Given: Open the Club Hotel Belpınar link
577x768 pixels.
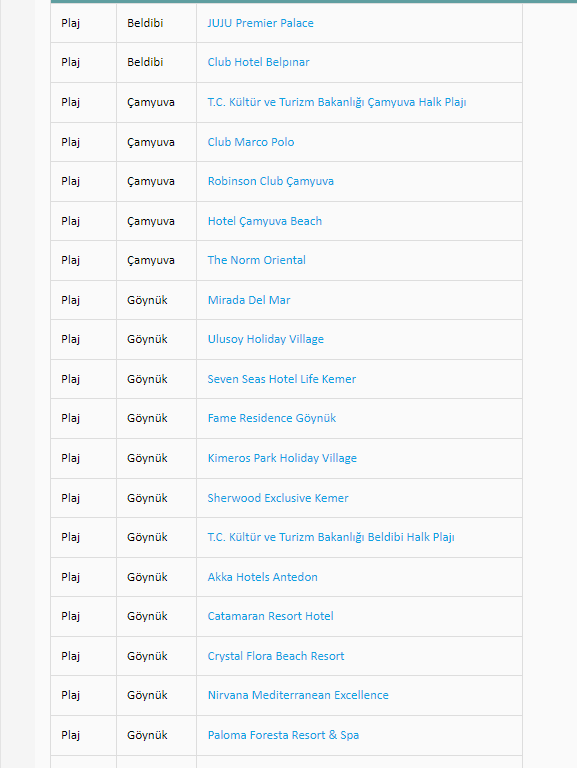Looking at the screenshot, I should click(x=258, y=62).
